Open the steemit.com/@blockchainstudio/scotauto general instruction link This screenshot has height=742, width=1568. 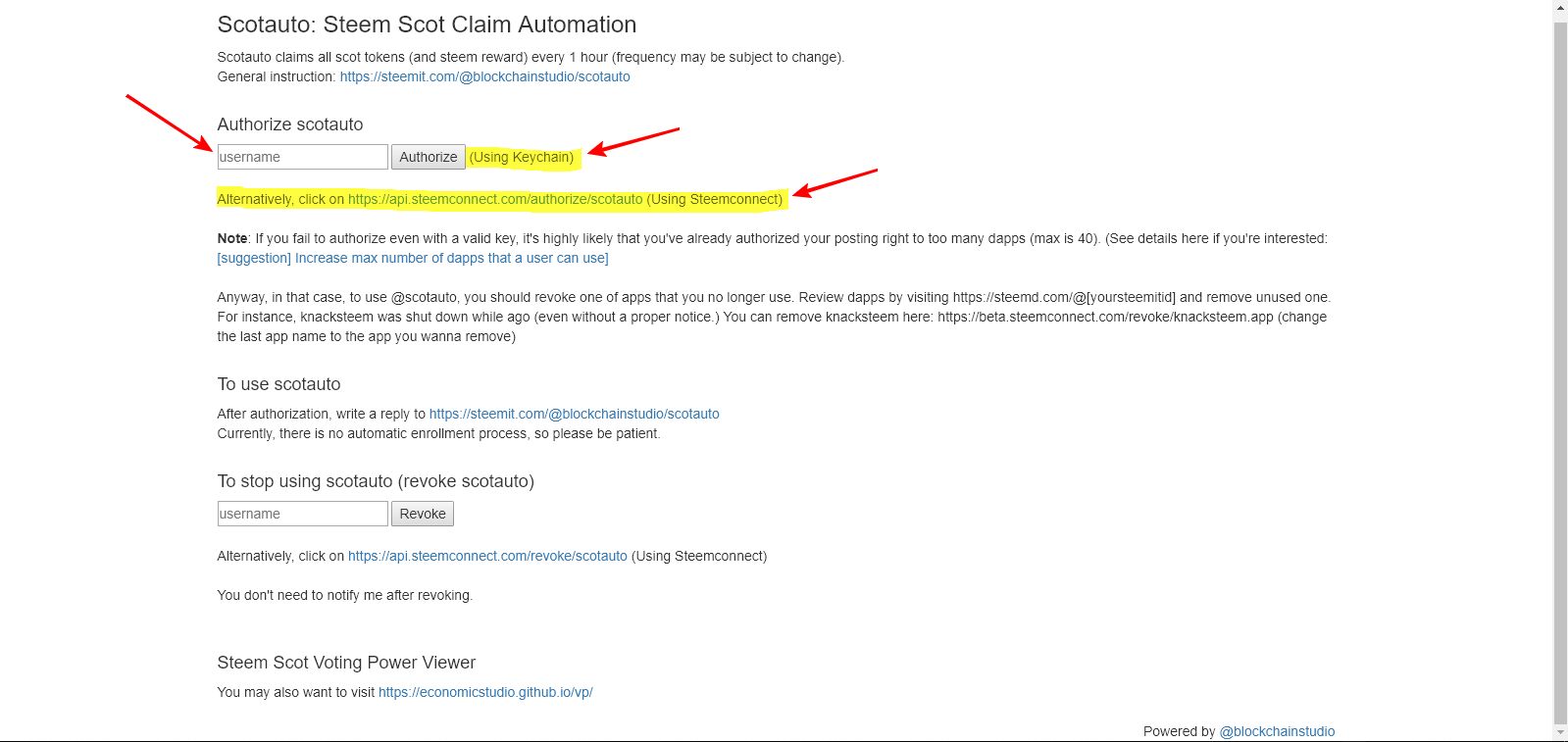pyautogui.click(x=484, y=76)
